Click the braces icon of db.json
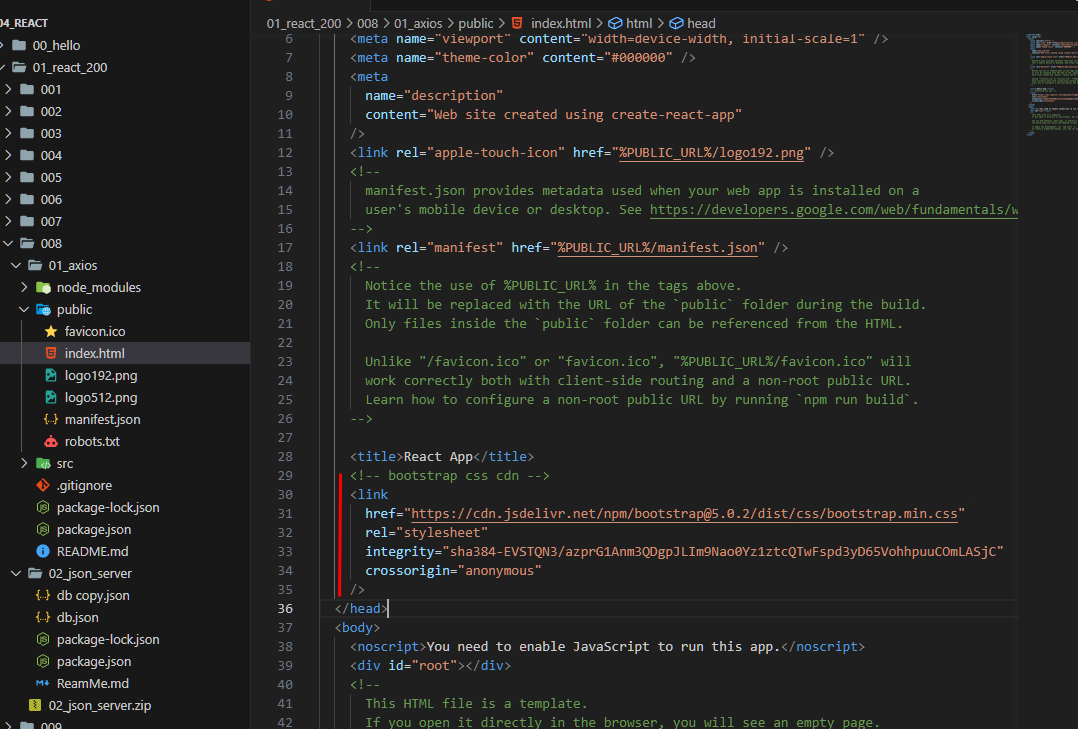Viewport: 1078px width, 729px height. click(x=43, y=618)
